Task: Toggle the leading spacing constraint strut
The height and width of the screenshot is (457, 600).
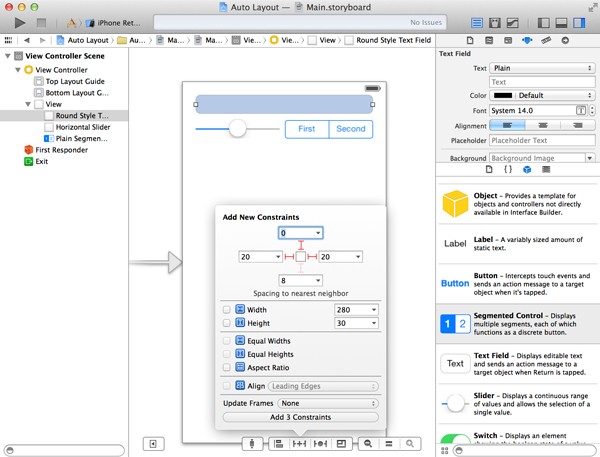Action: point(289,256)
